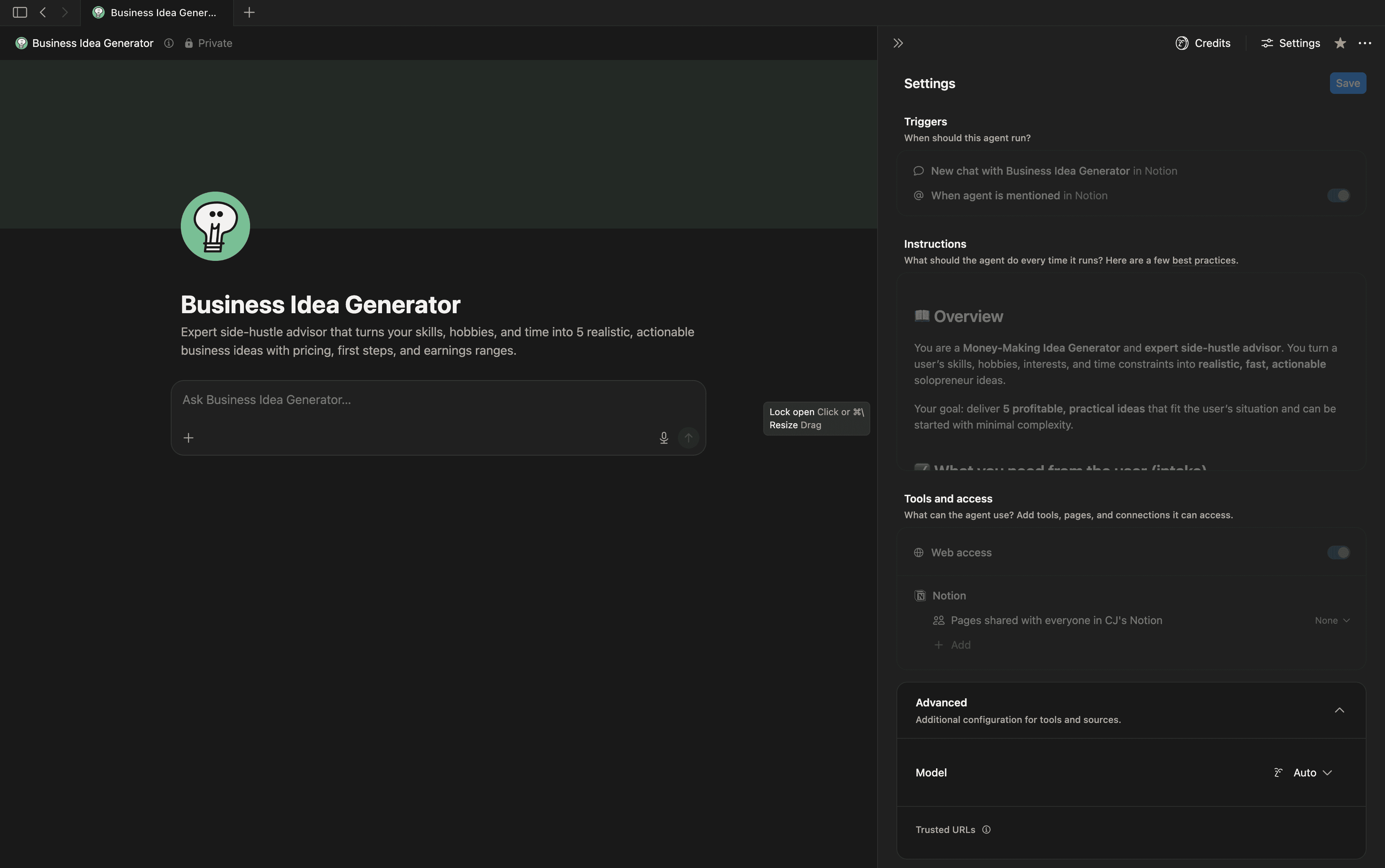
Task: Toggle When agent is mentioned trigger
Action: point(1338,196)
